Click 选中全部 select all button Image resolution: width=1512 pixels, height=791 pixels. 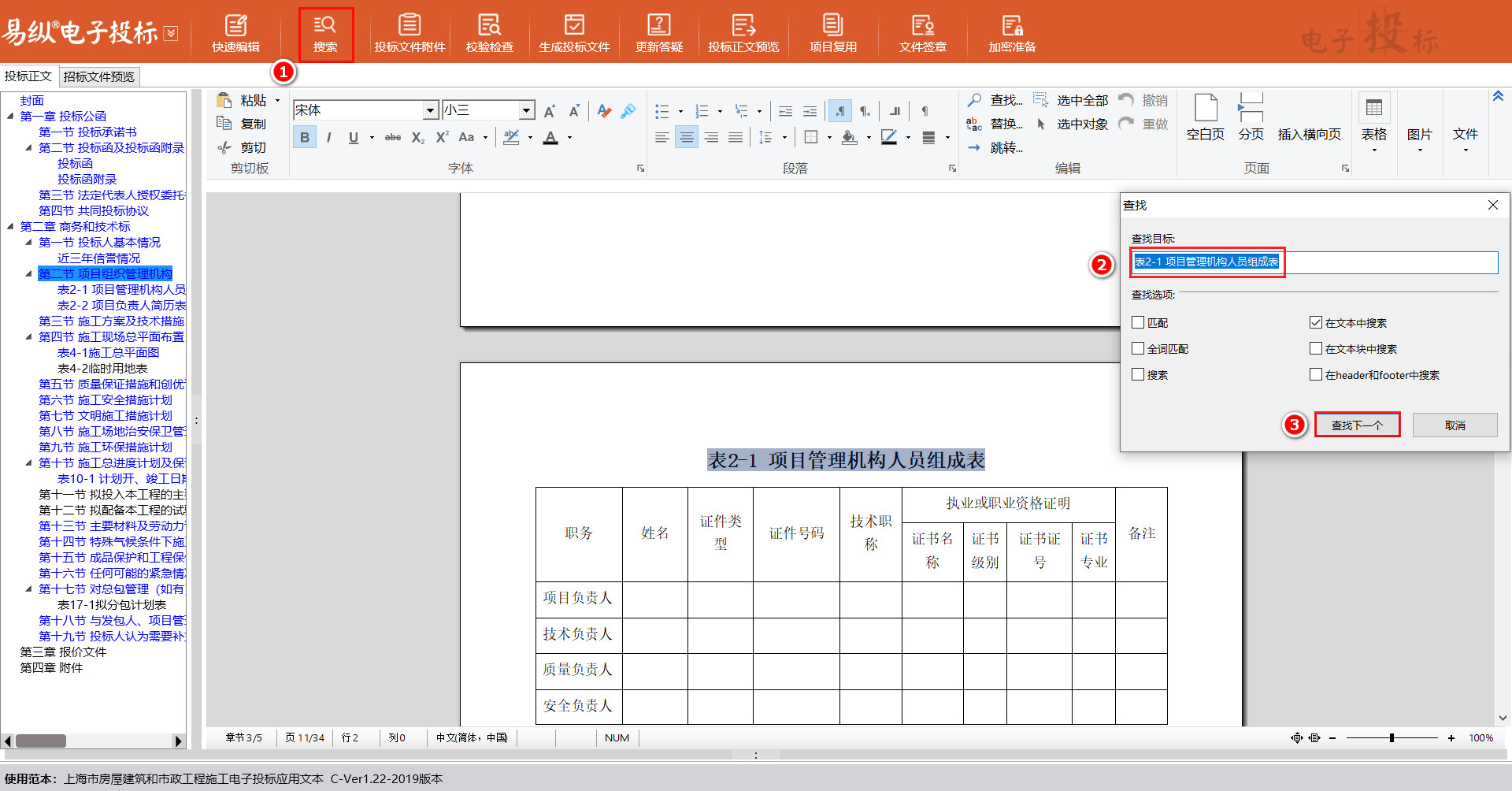[1070, 100]
